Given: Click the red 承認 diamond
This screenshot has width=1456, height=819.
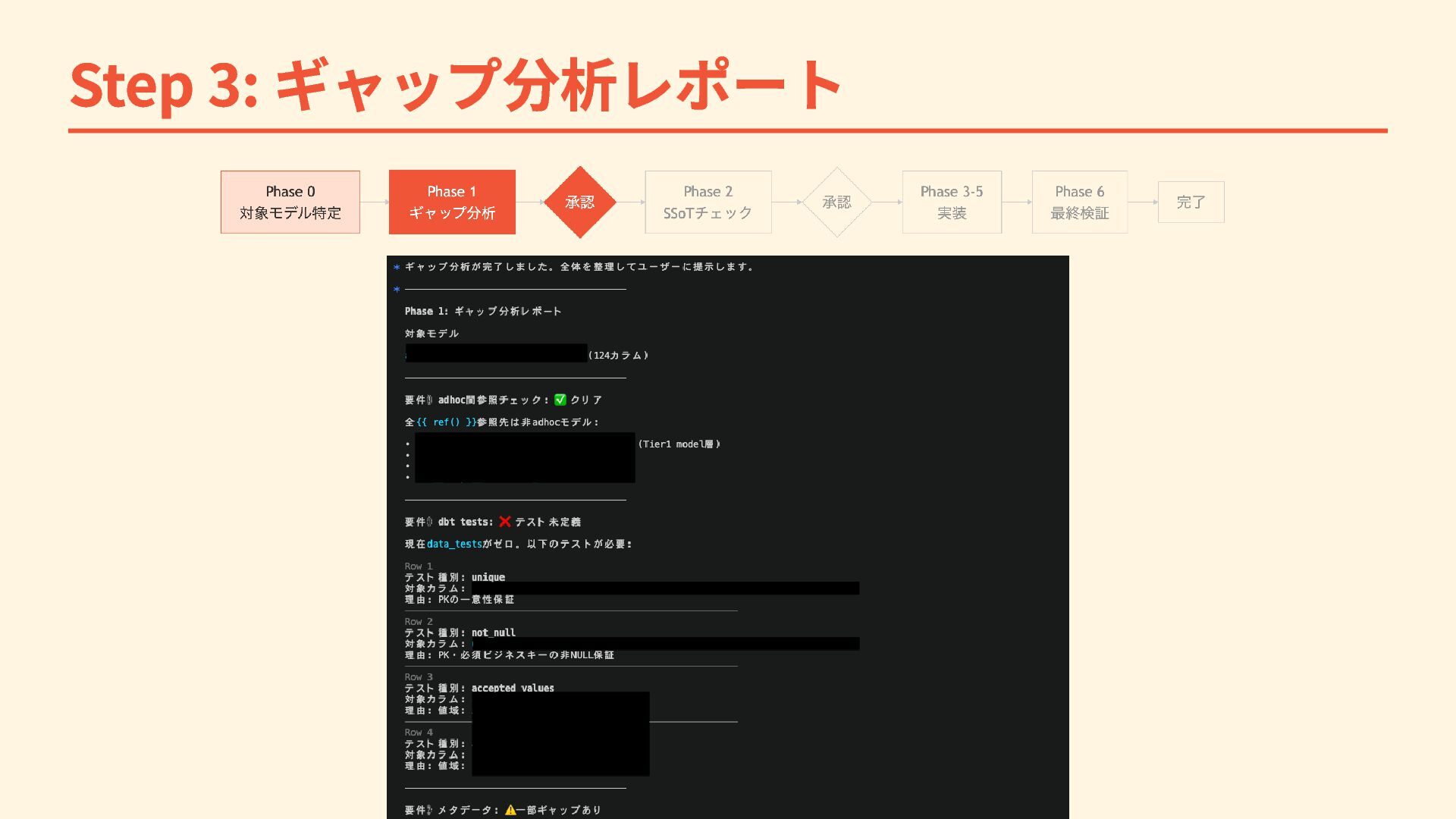Looking at the screenshot, I should (580, 202).
